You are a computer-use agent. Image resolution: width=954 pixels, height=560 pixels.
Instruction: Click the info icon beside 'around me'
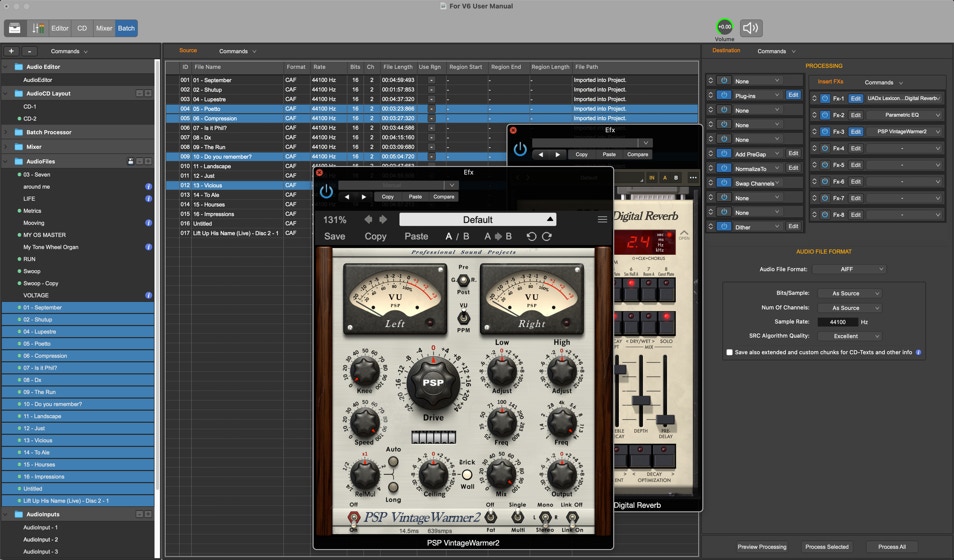click(149, 187)
